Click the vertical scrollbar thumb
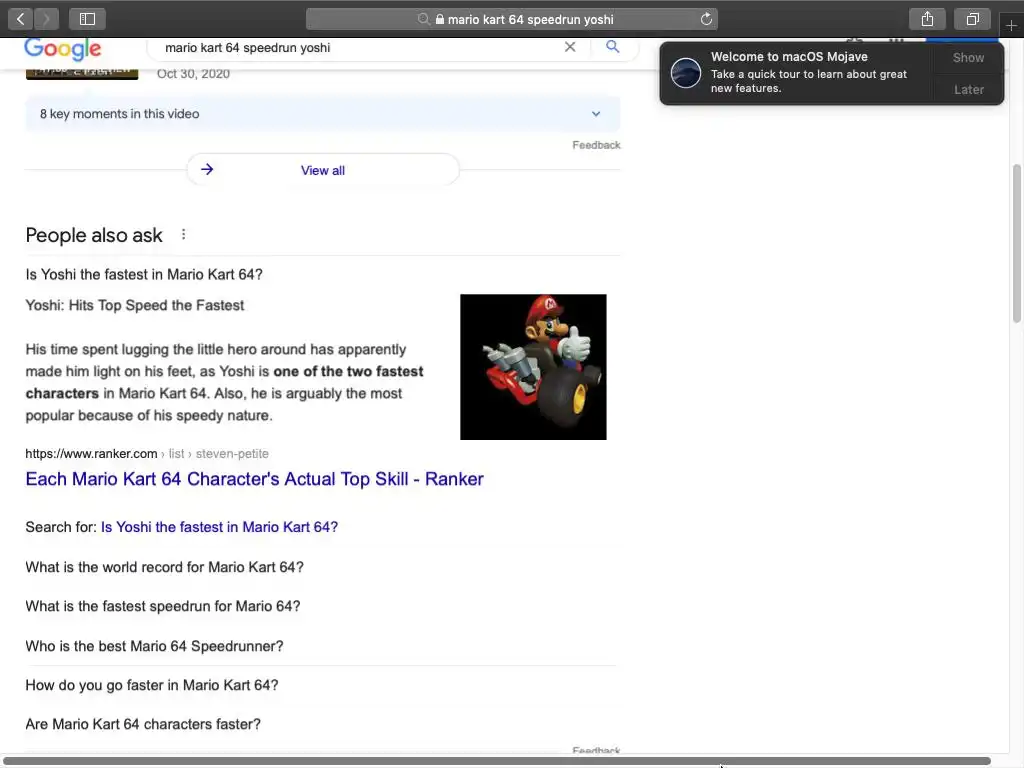 click(1017, 244)
